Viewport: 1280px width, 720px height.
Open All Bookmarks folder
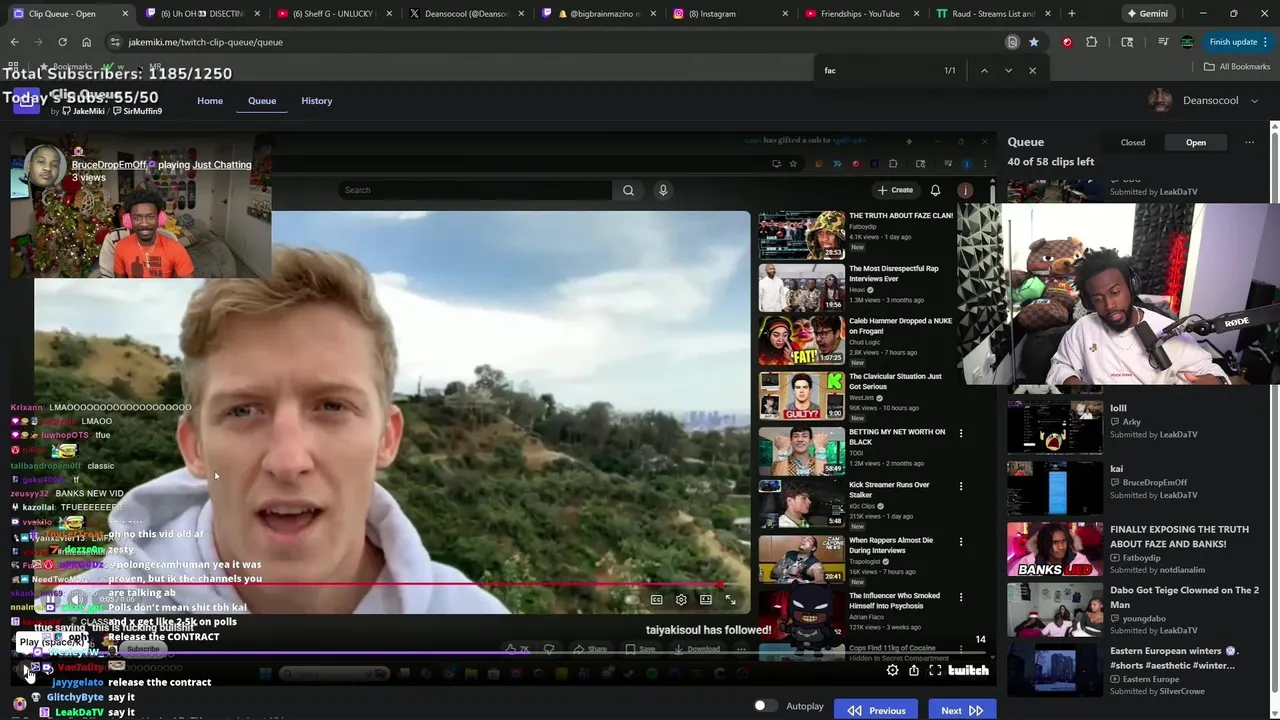coord(1237,66)
